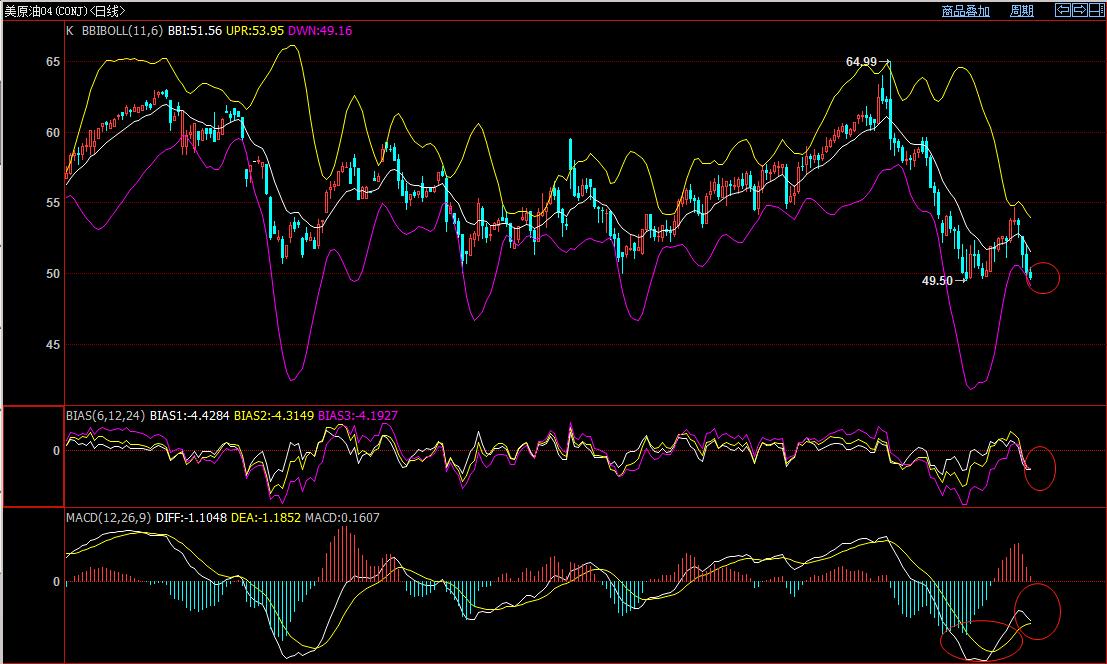
Task: Click the magenta DWN:49.16 value
Action: tap(319, 31)
